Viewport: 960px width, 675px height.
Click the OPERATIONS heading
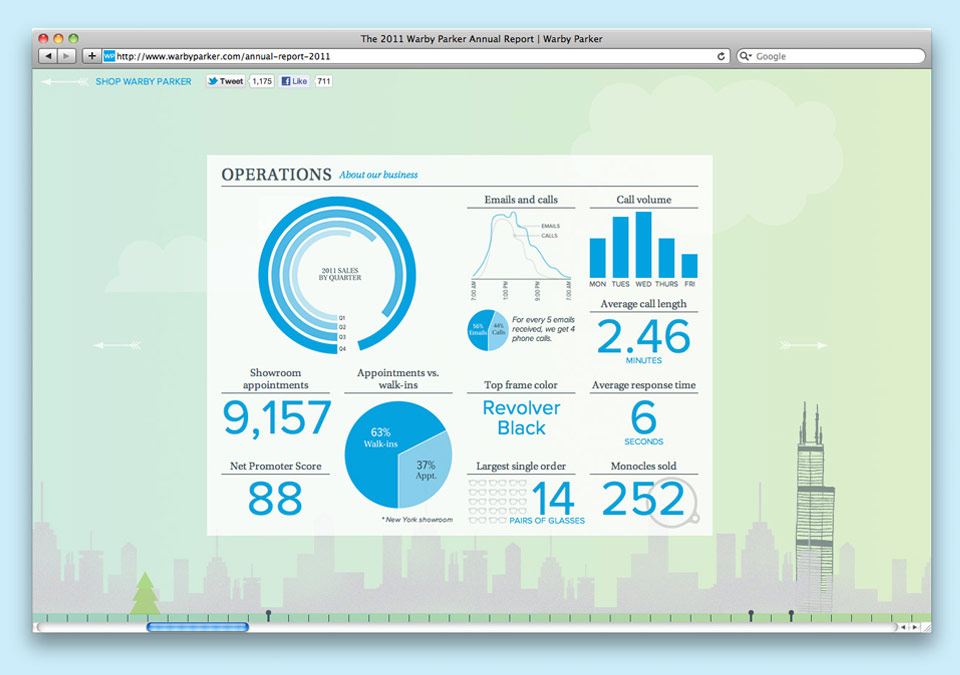(x=276, y=175)
